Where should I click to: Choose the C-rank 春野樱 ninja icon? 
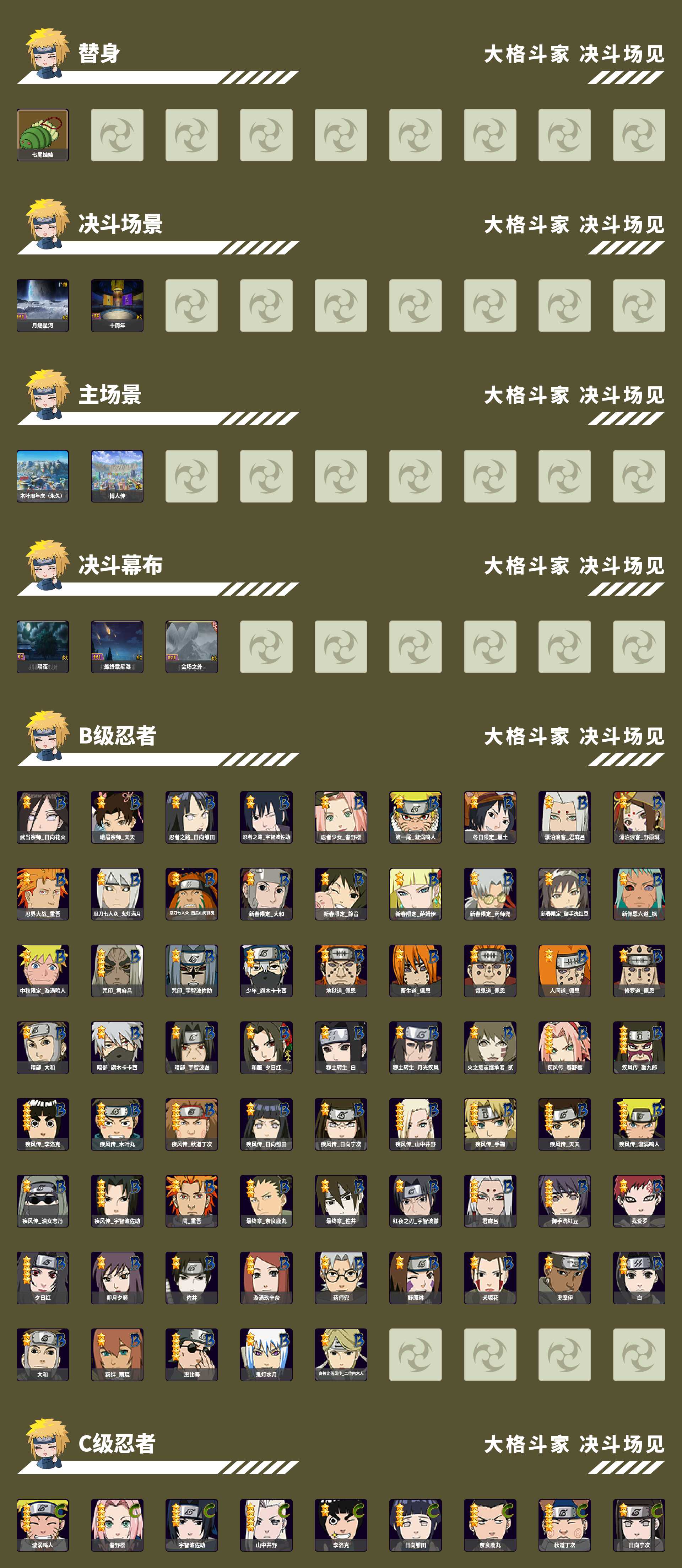(x=117, y=1524)
